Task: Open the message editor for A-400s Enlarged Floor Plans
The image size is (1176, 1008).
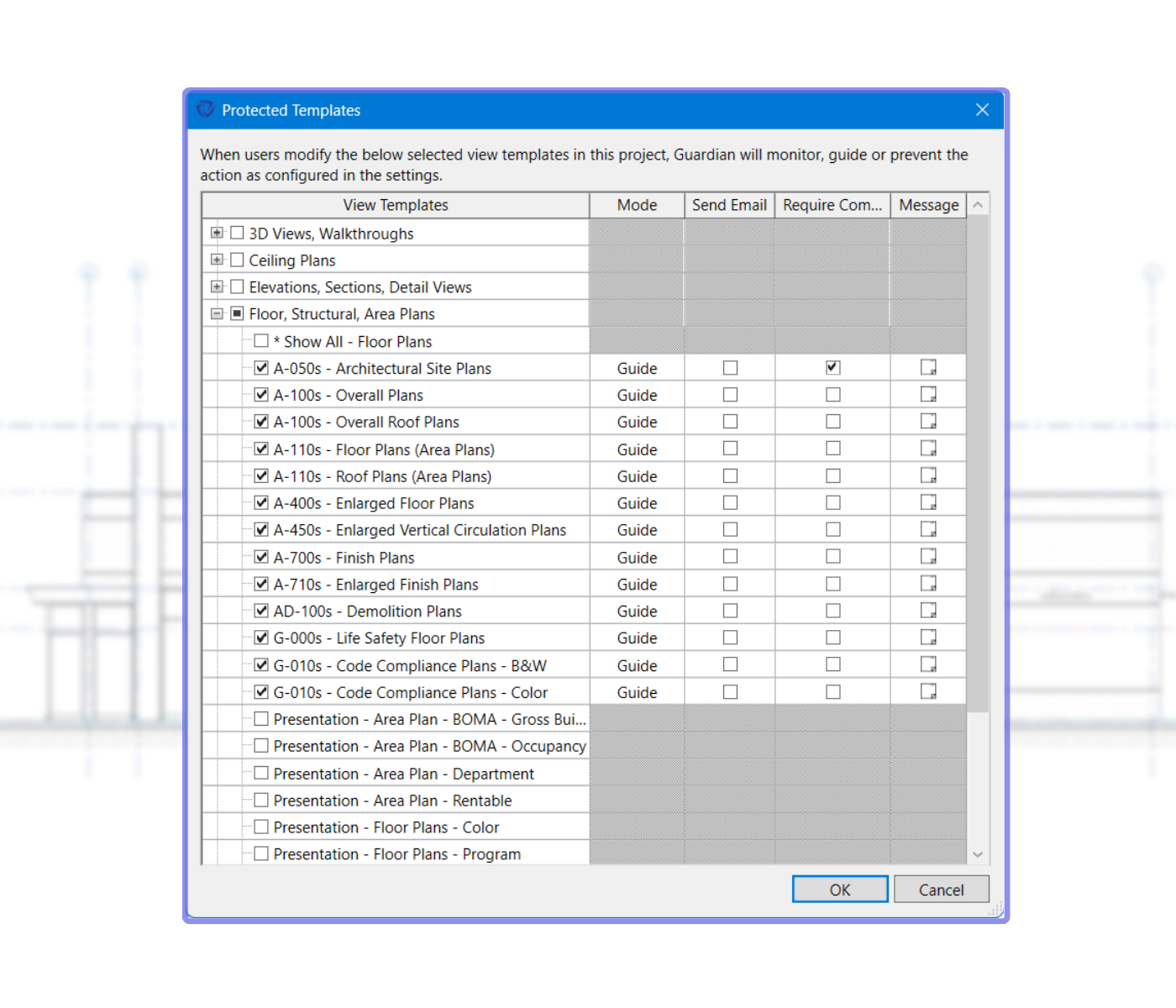Action: 928,502
